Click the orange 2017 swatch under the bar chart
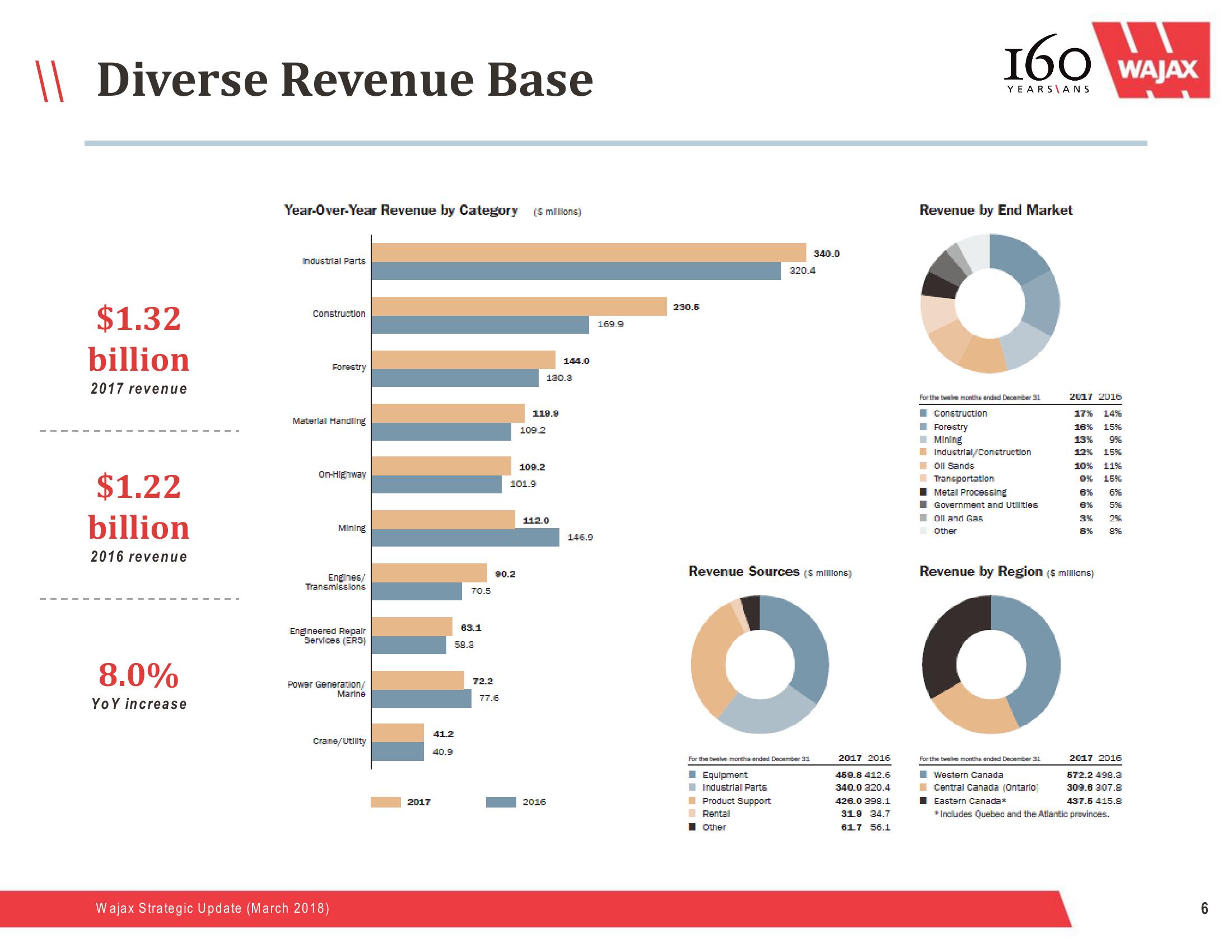 click(386, 802)
